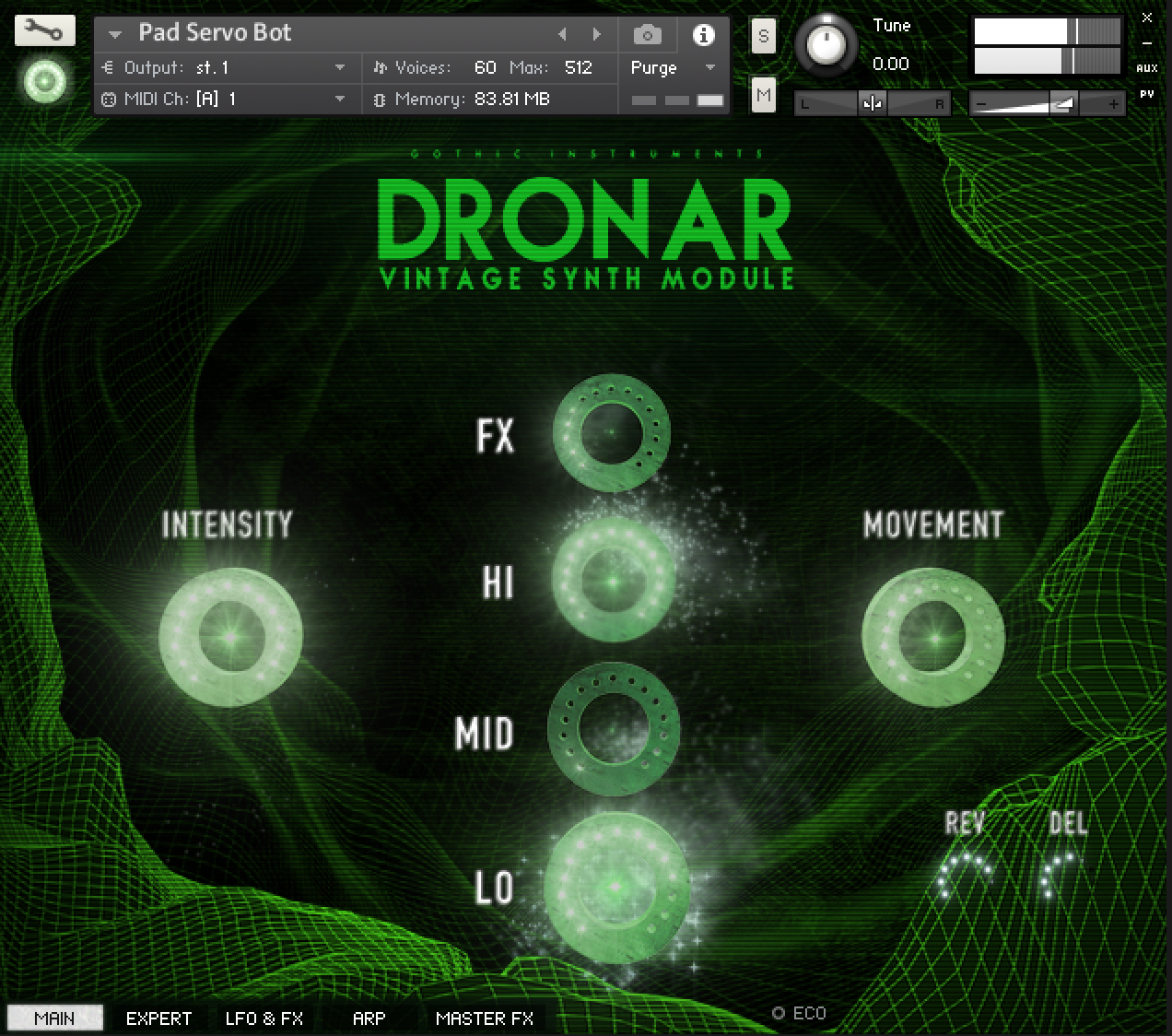Mute the instrument with the M button

pos(763,95)
